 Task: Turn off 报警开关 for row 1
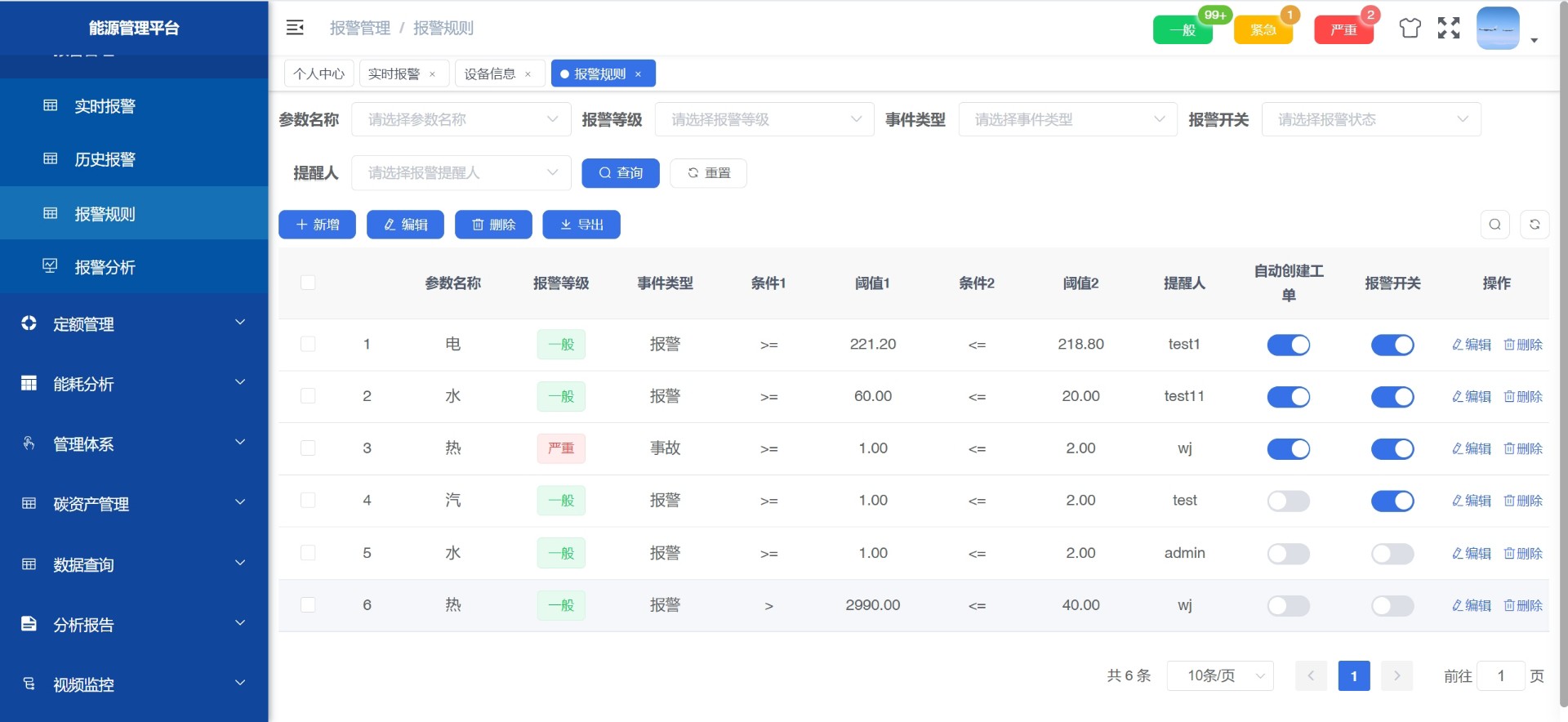(1392, 345)
